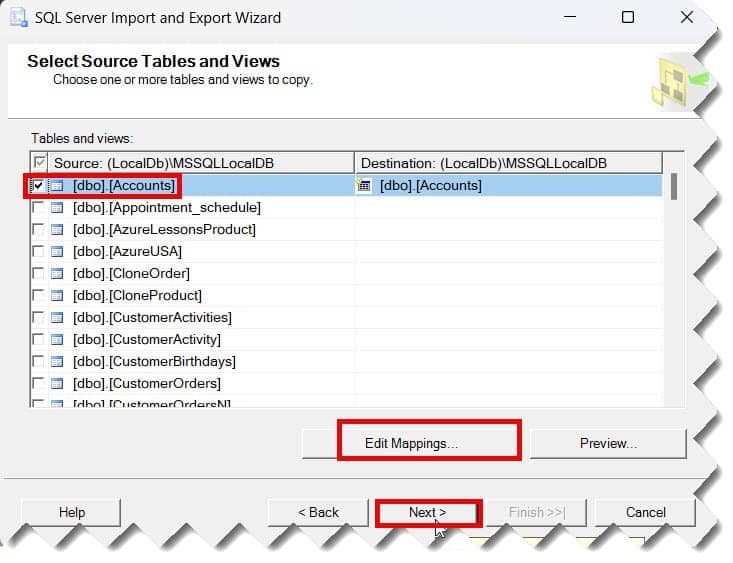Select the [dbo].[AzureLessonsProduct] row text
733x563 pixels.
pyautogui.click(x=165, y=230)
